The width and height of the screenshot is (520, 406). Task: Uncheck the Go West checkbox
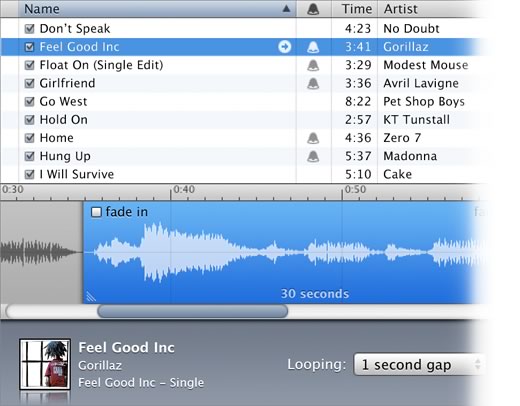point(30,101)
